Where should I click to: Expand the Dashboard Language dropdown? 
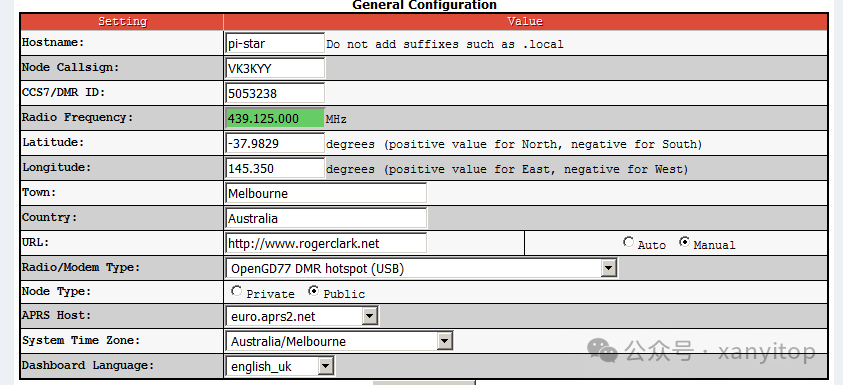[x=325, y=367]
